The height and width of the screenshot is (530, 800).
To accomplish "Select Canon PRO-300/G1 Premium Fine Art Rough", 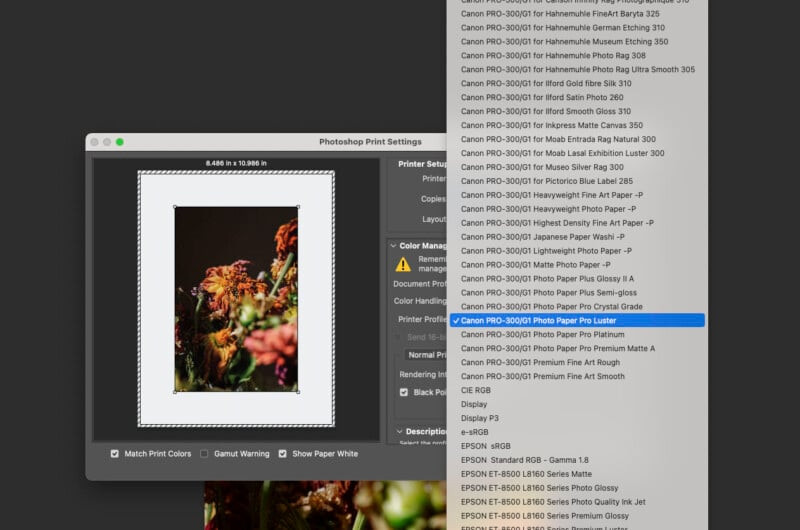I will click(577, 362).
